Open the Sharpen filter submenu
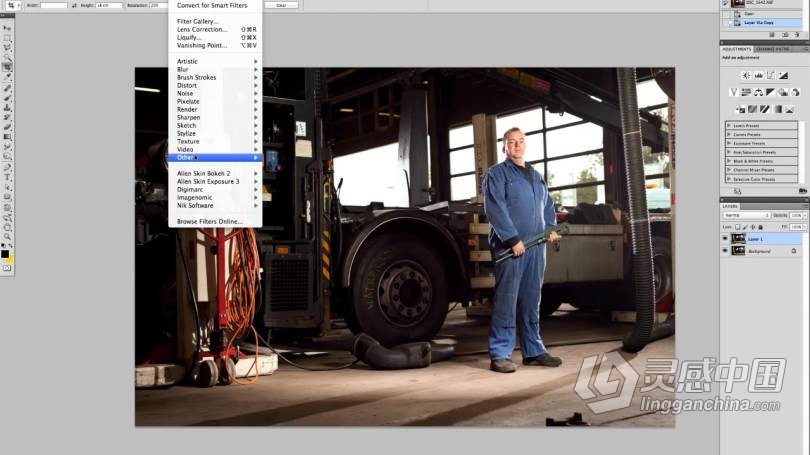Screen dimensions: 810x455 [215, 117]
